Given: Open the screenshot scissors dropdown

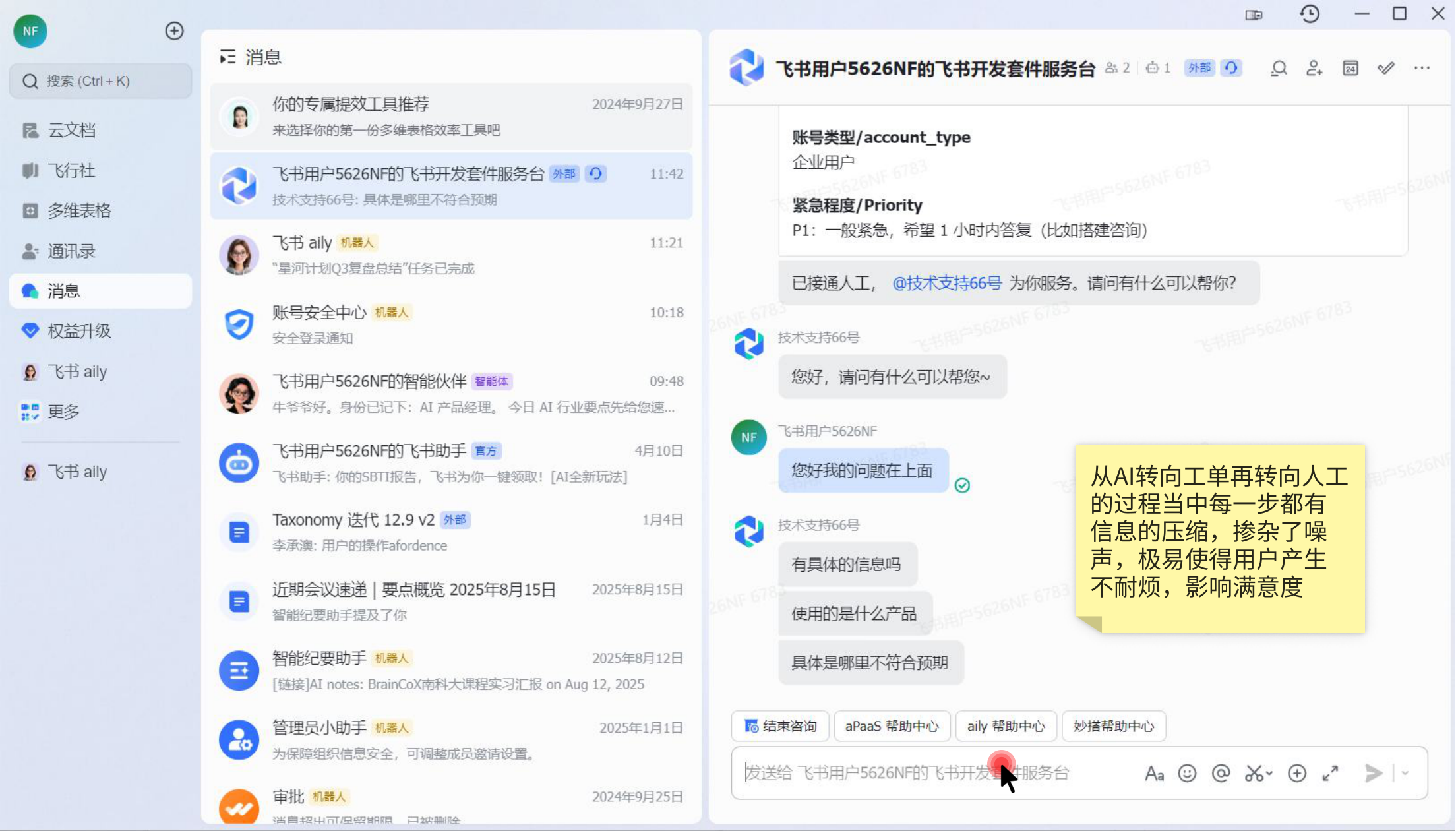Looking at the screenshot, I should click(x=1258, y=773).
